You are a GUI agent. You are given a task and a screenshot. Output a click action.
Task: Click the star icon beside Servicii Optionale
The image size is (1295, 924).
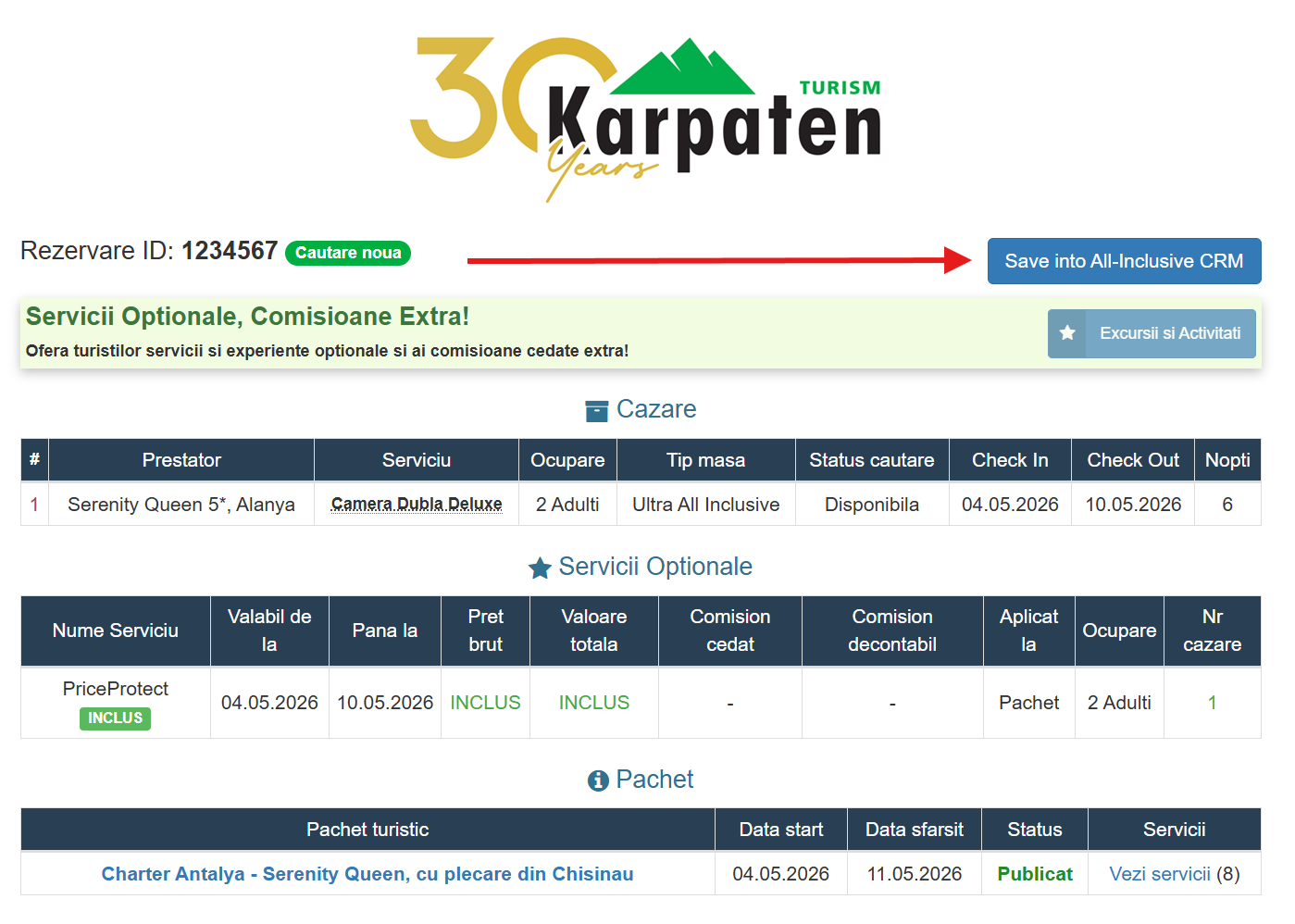point(540,568)
